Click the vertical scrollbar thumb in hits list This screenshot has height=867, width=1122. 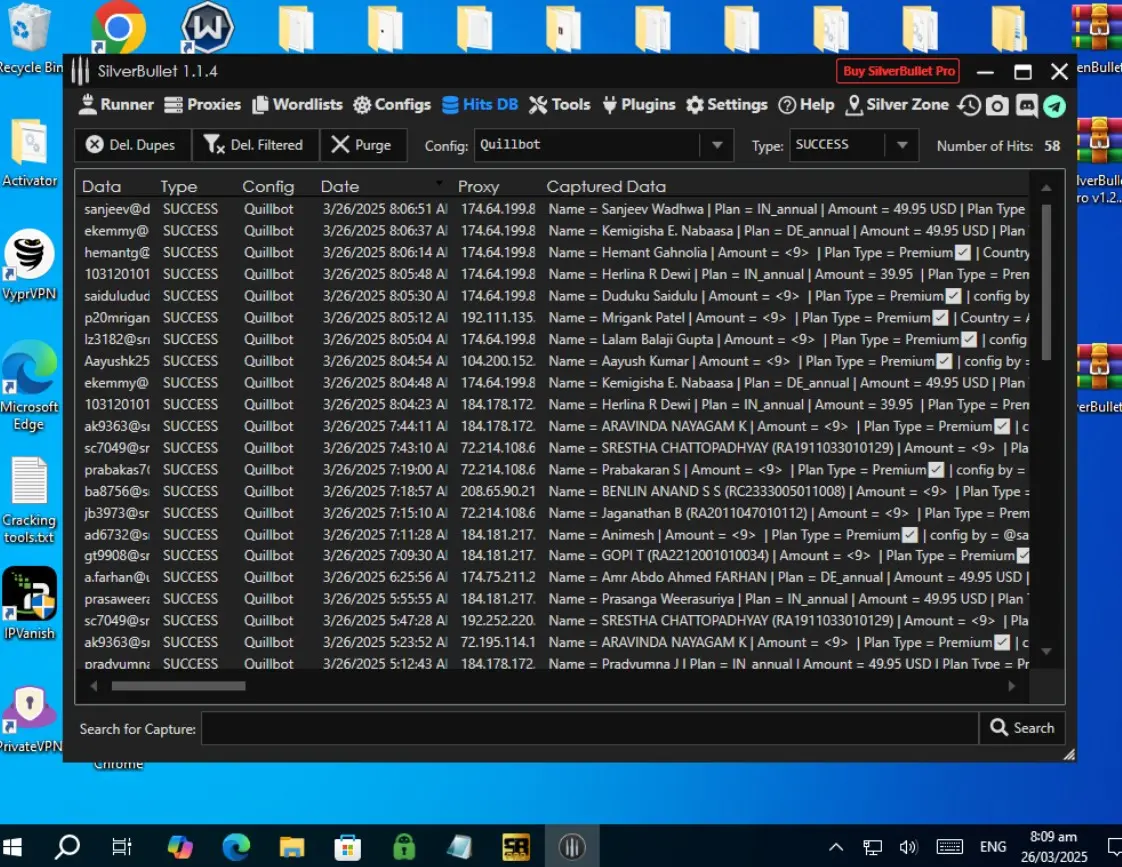click(x=1046, y=282)
